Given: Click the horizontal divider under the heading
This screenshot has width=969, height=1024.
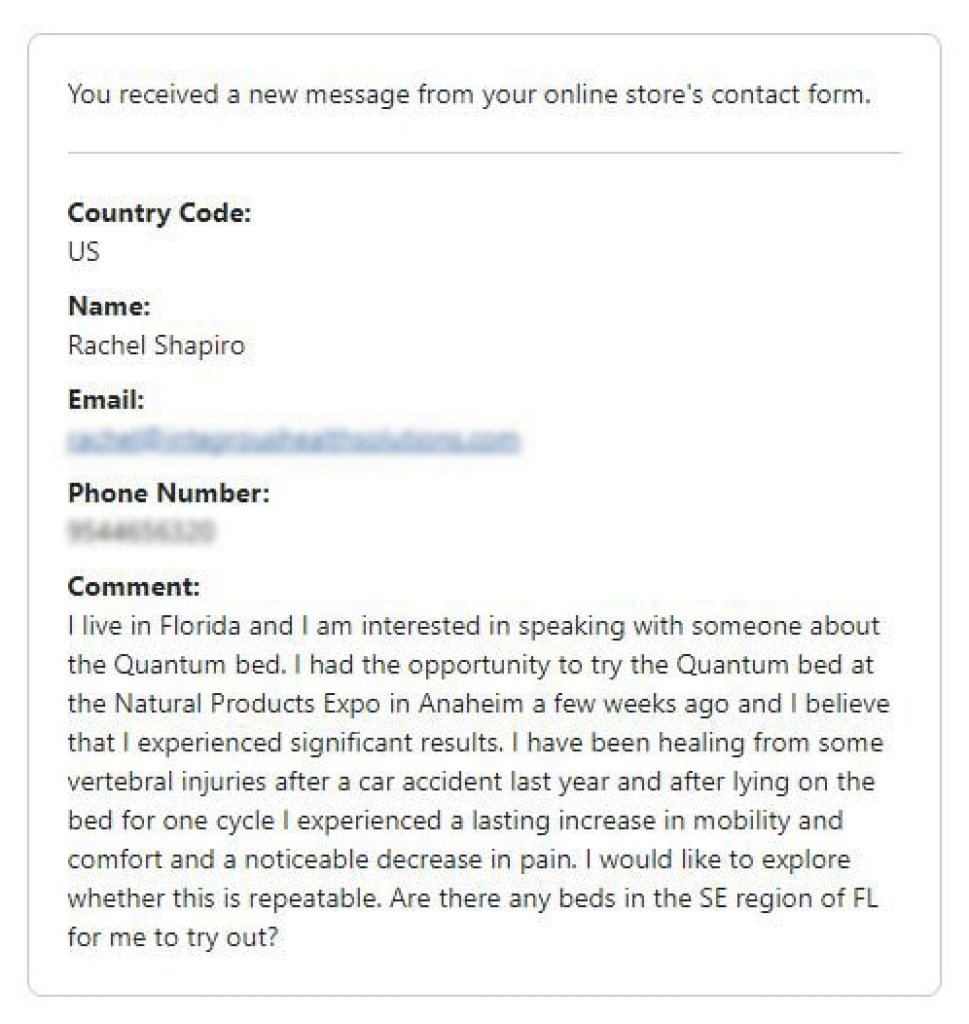Looking at the screenshot, I should pyautogui.click(x=484, y=153).
